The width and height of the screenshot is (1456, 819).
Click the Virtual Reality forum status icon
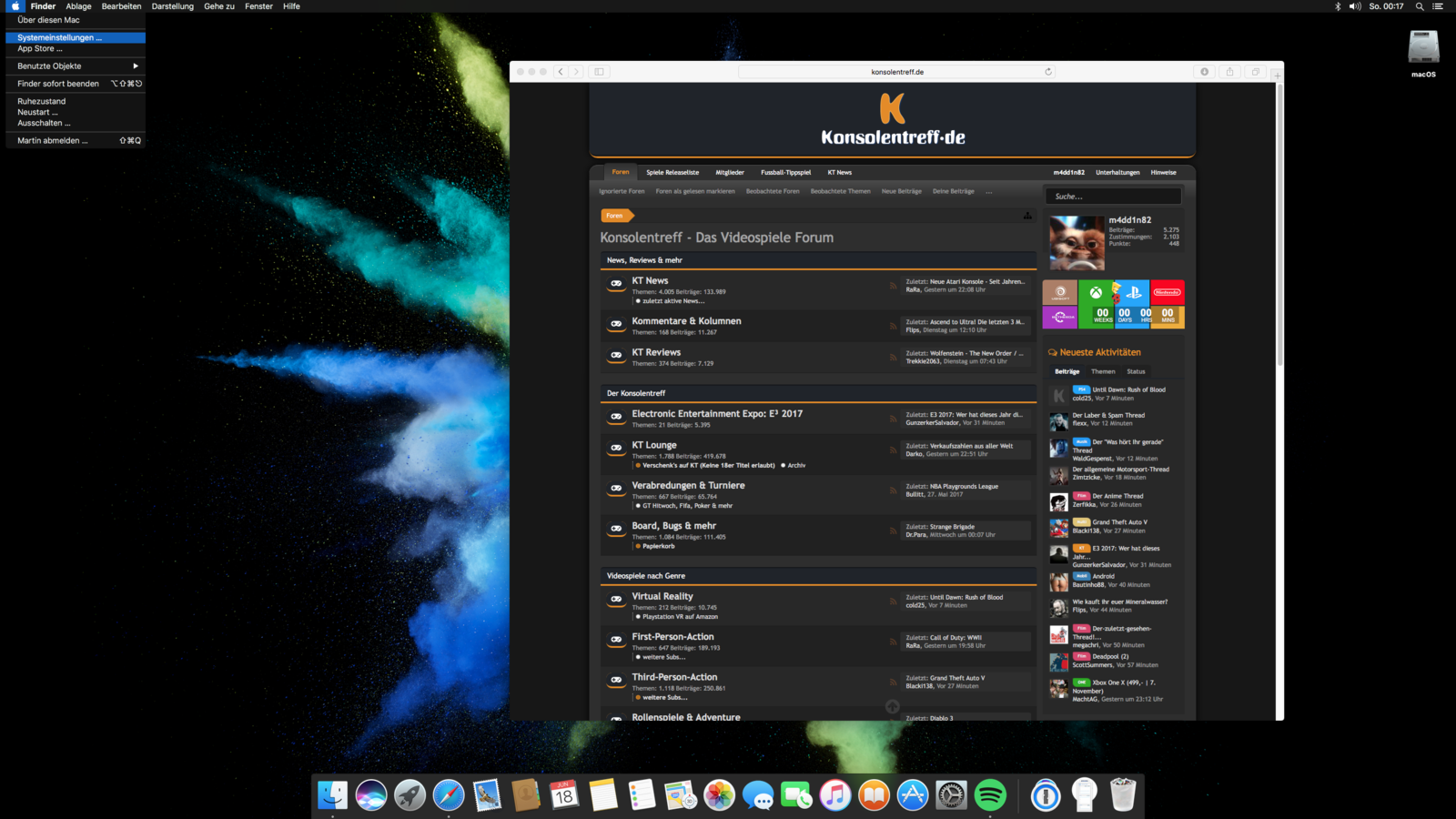pyautogui.click(x=616, y=600)
